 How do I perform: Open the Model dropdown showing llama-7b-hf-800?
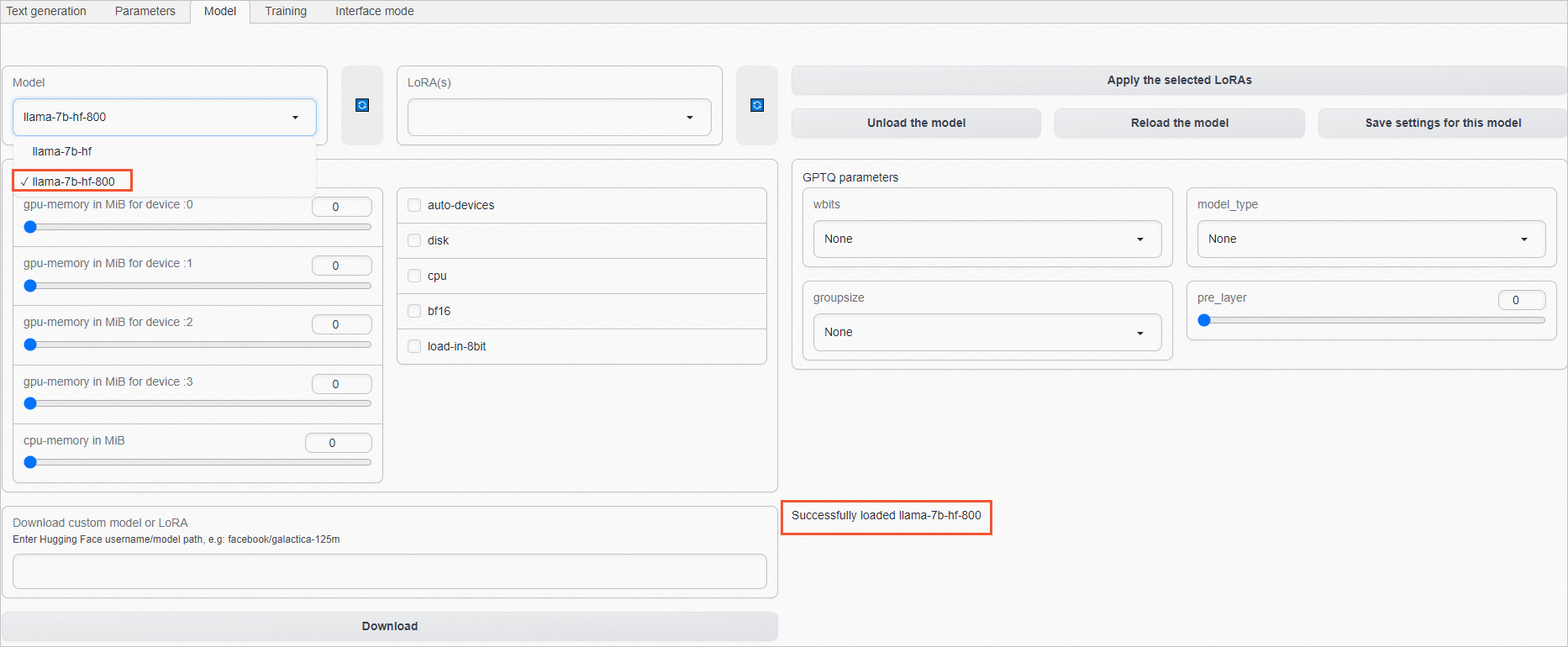pos(165,117)
